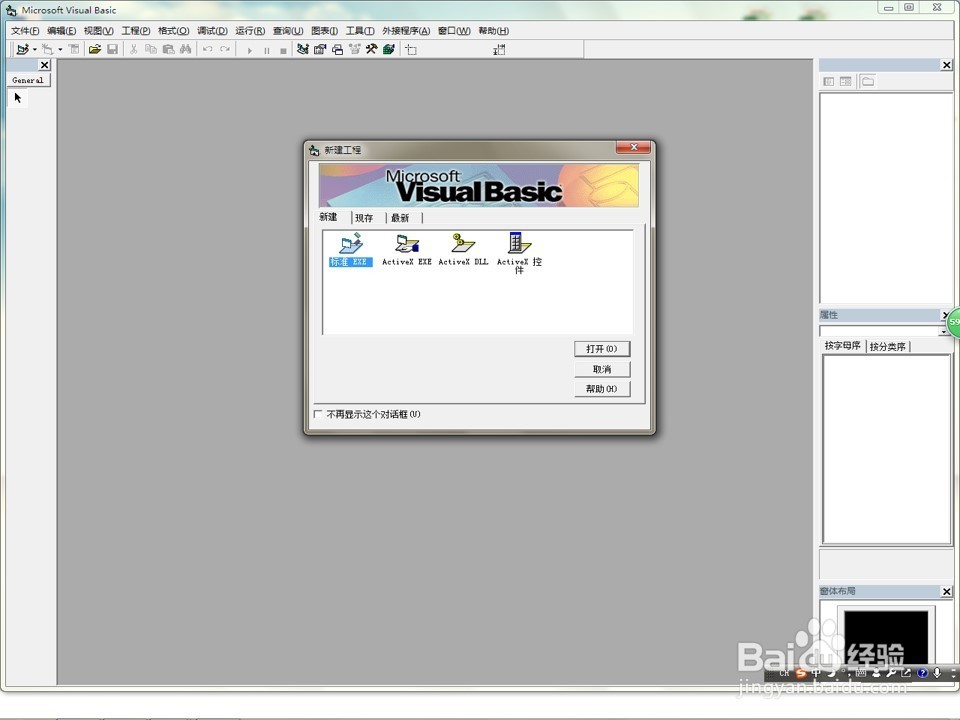Click the Redo toolbar icon

coord(225,50)
